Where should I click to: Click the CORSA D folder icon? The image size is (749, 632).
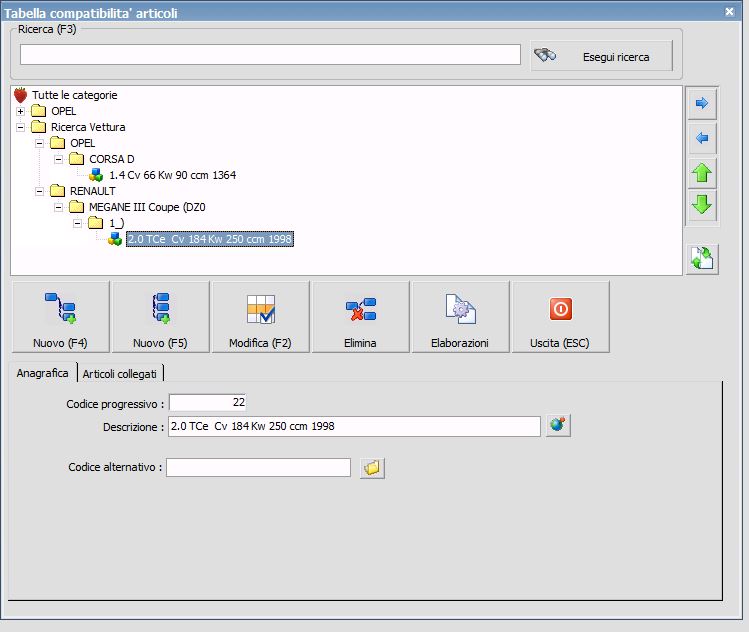coord(76,159)
